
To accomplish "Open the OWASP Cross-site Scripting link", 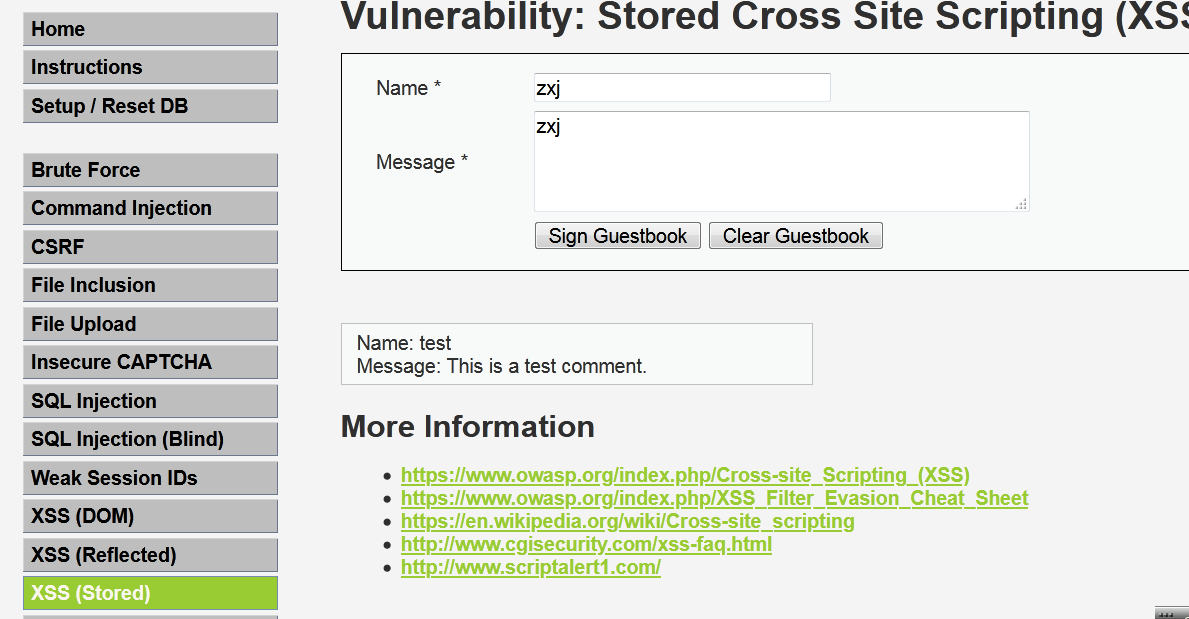I will tap(684, 475).
